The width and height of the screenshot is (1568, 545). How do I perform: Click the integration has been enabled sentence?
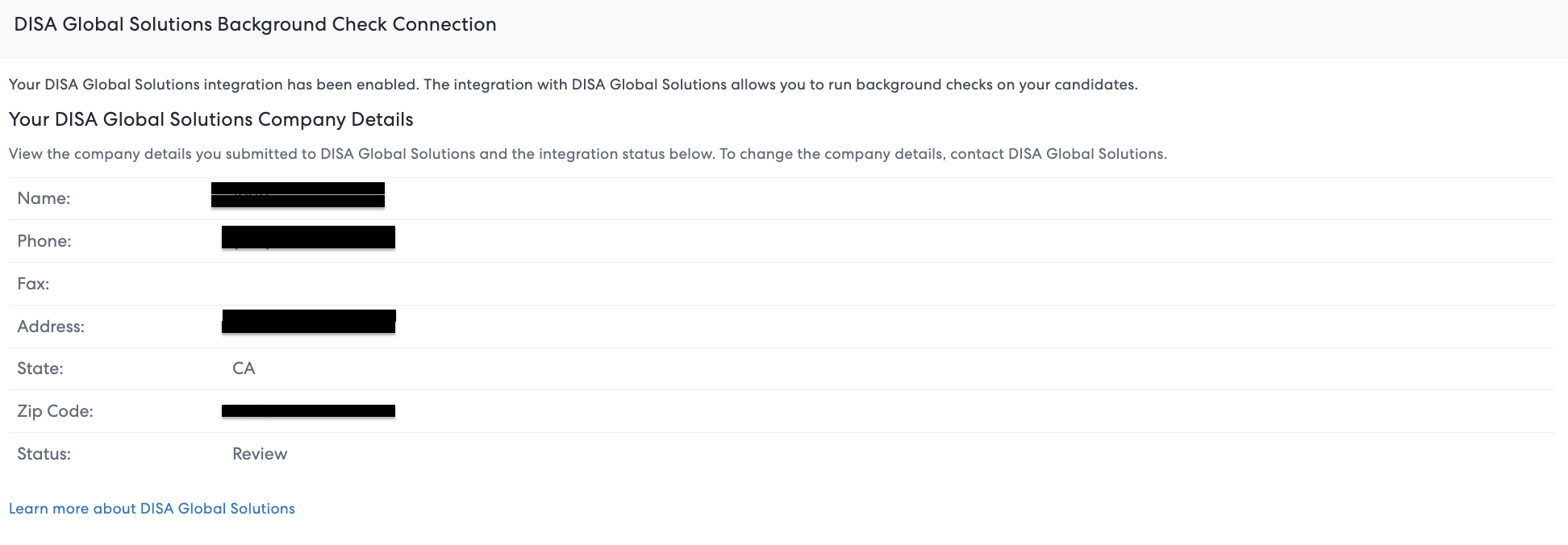point(573,85)
